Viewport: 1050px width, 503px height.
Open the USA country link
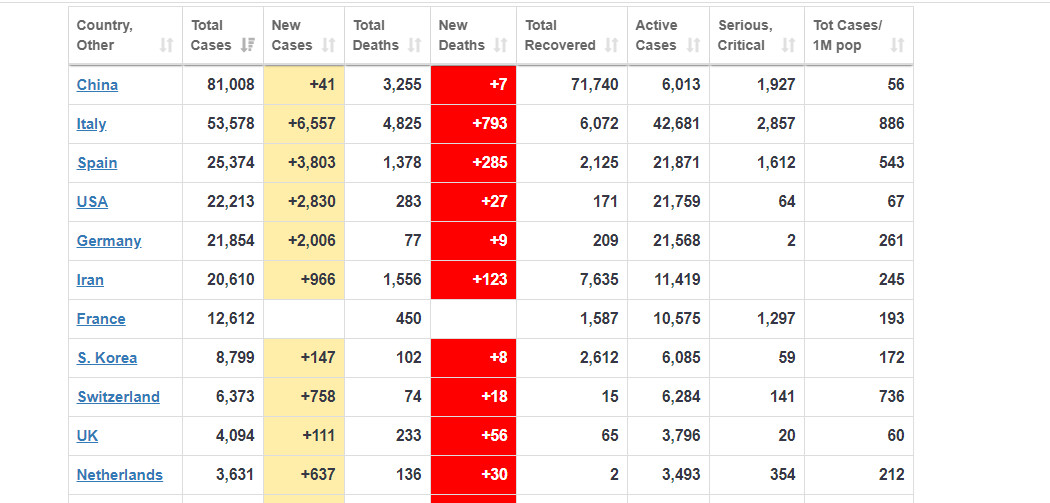pyautogui.click(x=92, y=202)
